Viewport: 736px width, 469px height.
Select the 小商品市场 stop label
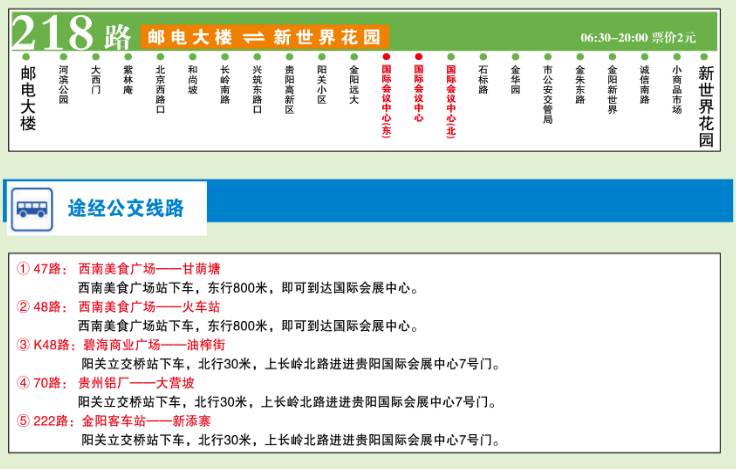coord(677,89)
